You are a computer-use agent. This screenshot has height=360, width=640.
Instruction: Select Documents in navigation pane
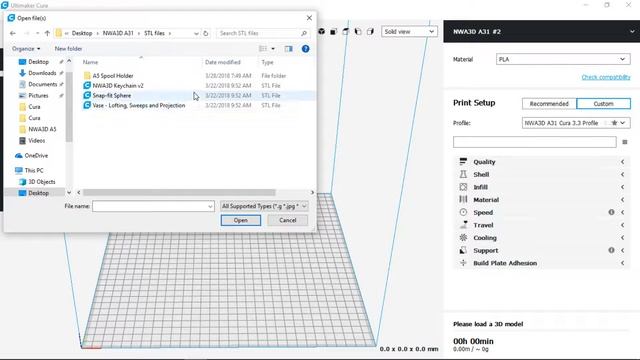[42, 84]
